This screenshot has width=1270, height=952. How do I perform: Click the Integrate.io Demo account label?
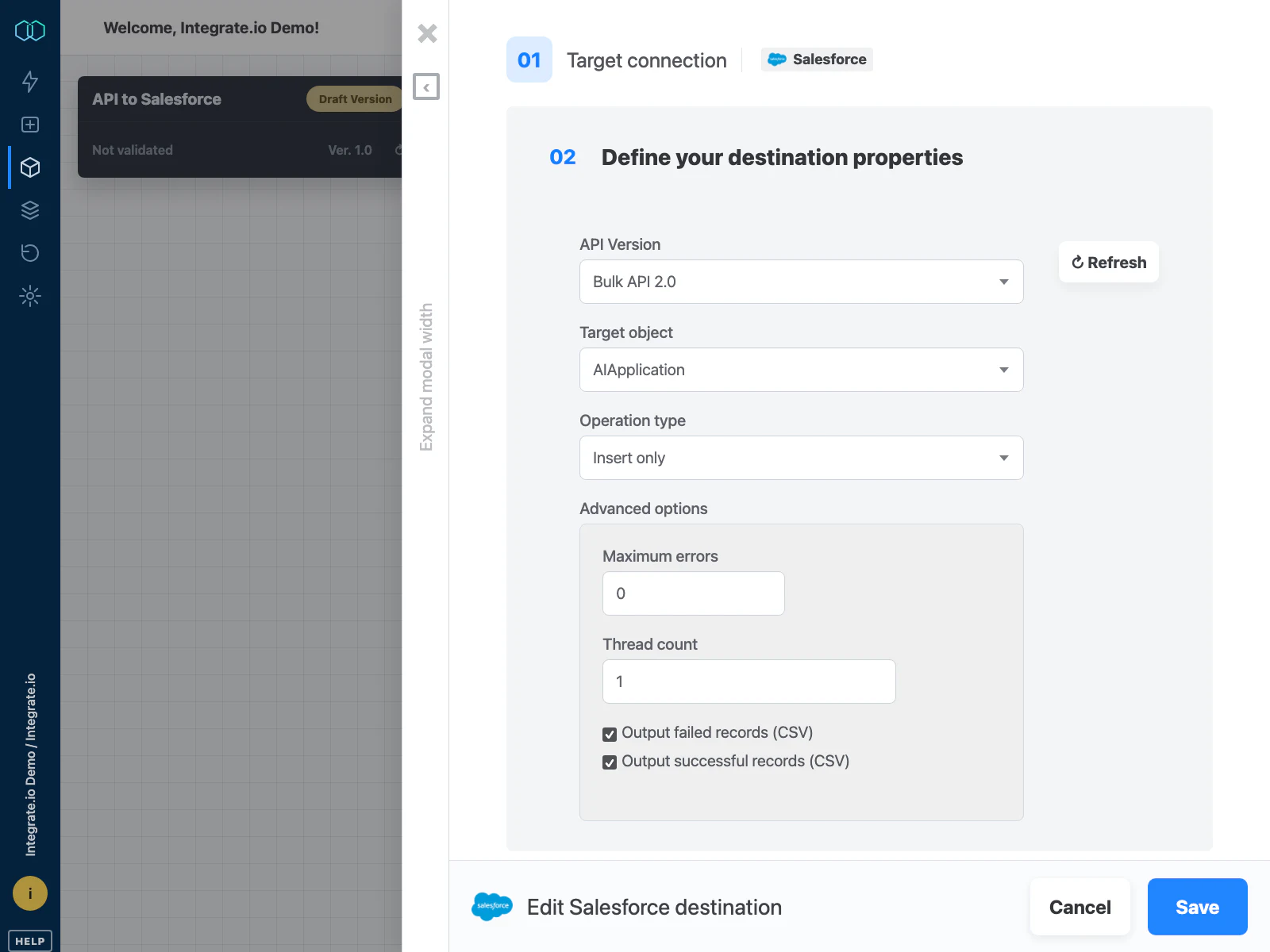tap(30, 765)
